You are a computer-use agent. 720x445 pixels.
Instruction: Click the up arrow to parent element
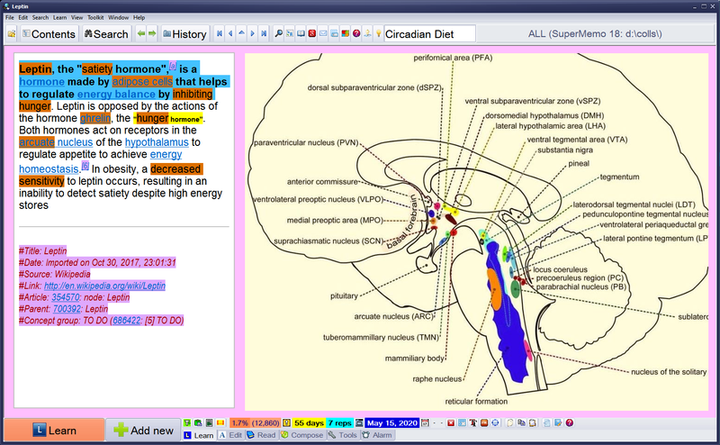coord(243,34)
